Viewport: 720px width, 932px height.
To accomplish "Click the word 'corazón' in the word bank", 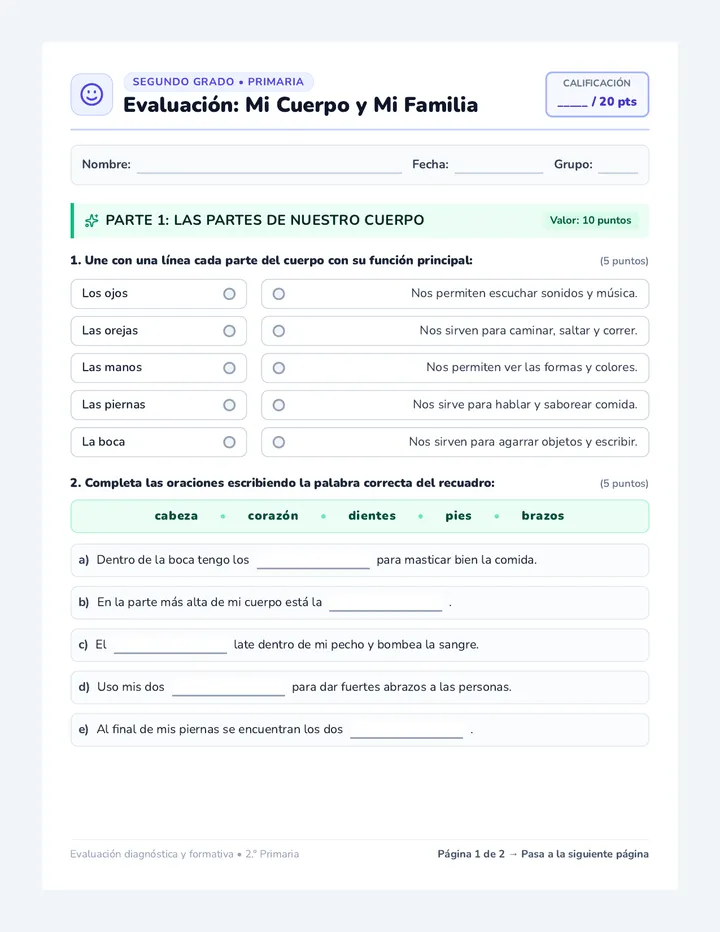I will pyautogui.click(x=273, y=516).
